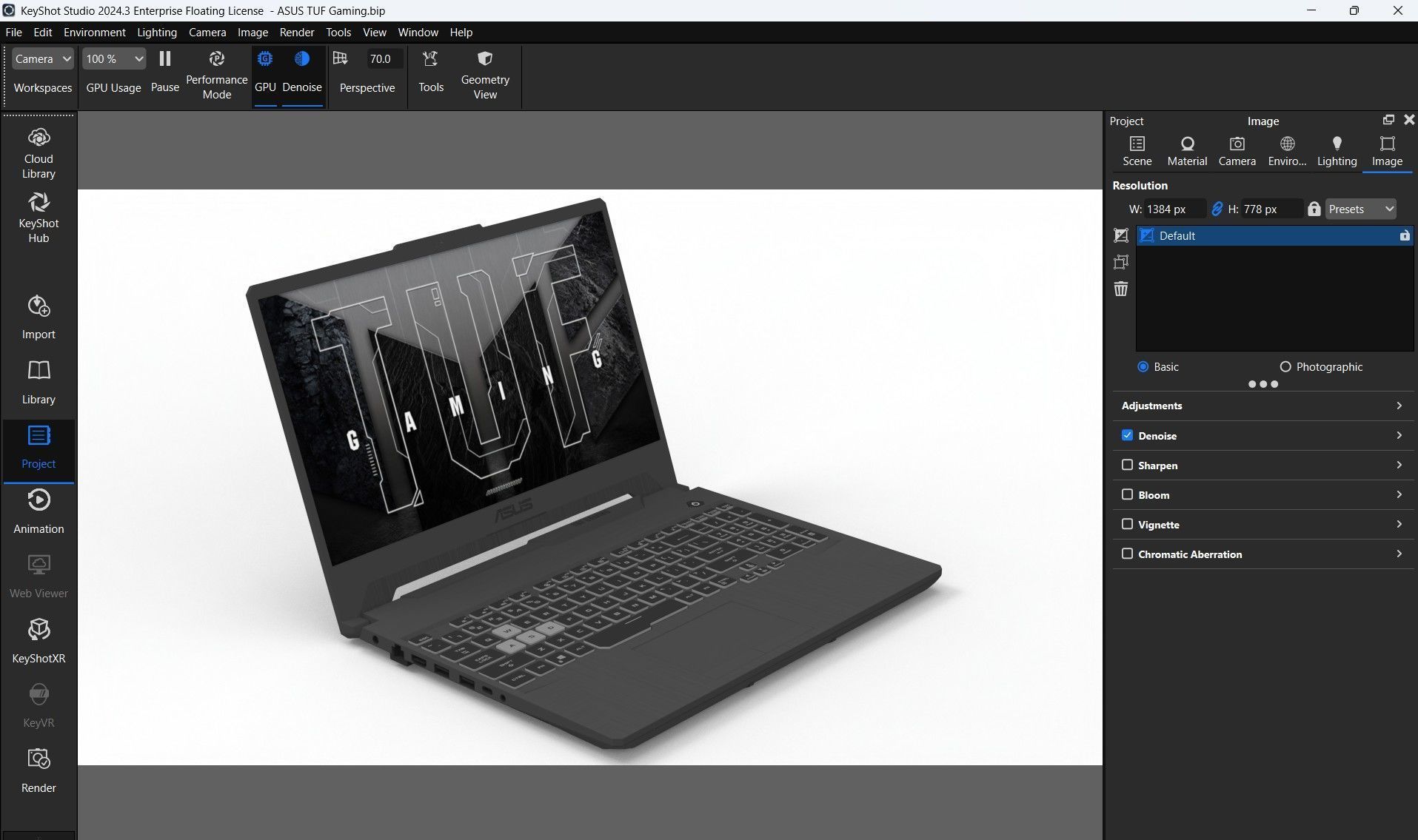
Task: Expand the Sharpen settings arrow
Action: point(1399,465)
